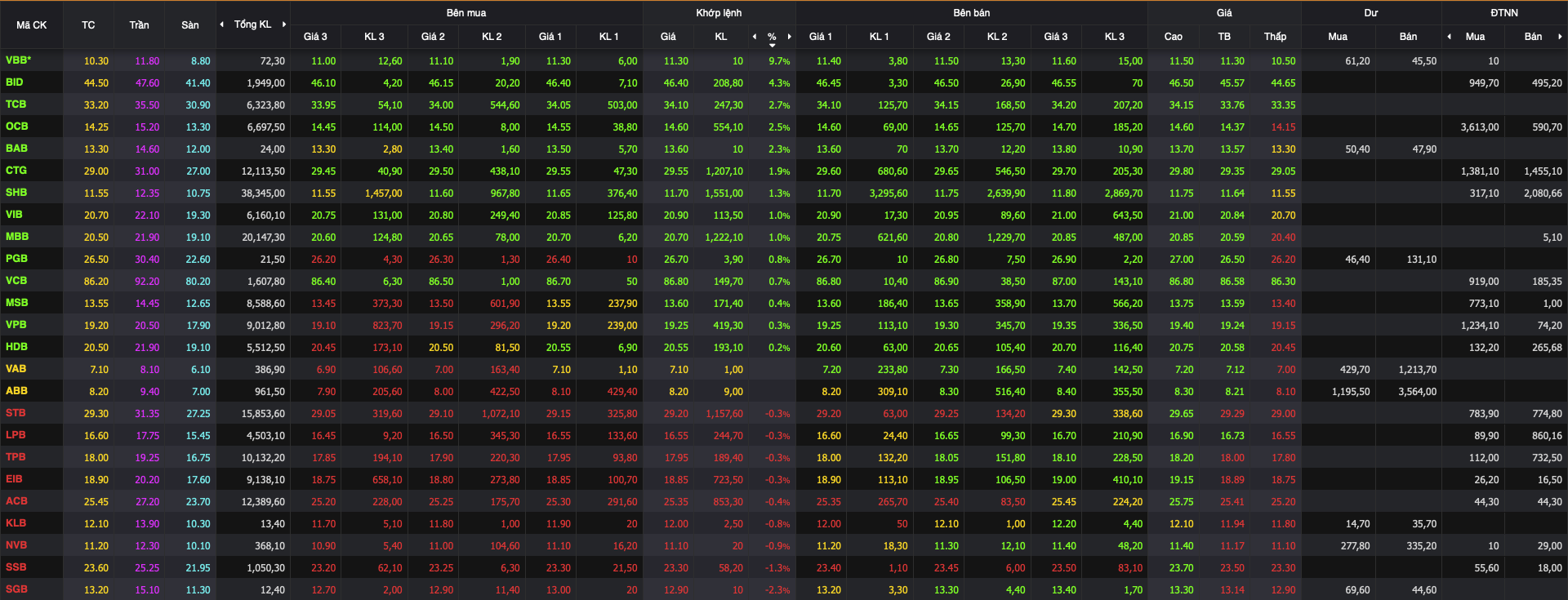Open stock symbol STB
The image size is (1568, 600).
(x=16, y=413)
